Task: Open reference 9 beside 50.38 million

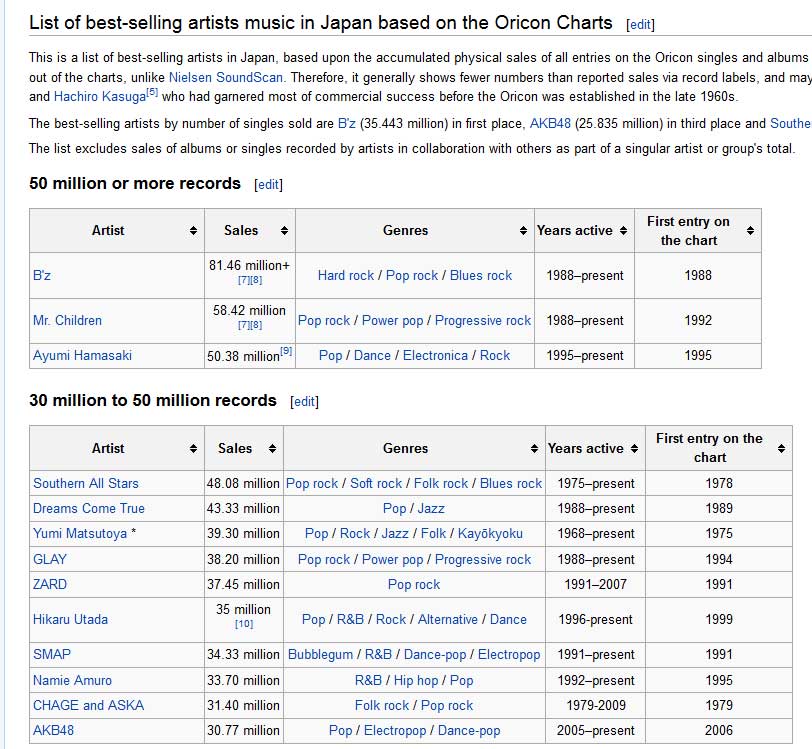Action: tap(286, 351)
